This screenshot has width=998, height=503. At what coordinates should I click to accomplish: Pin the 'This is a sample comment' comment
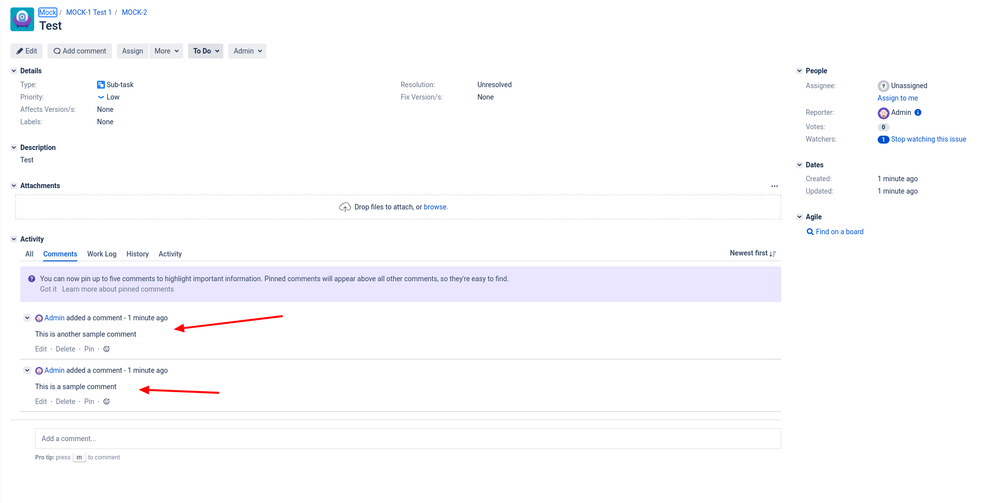[x=89, y=402]
